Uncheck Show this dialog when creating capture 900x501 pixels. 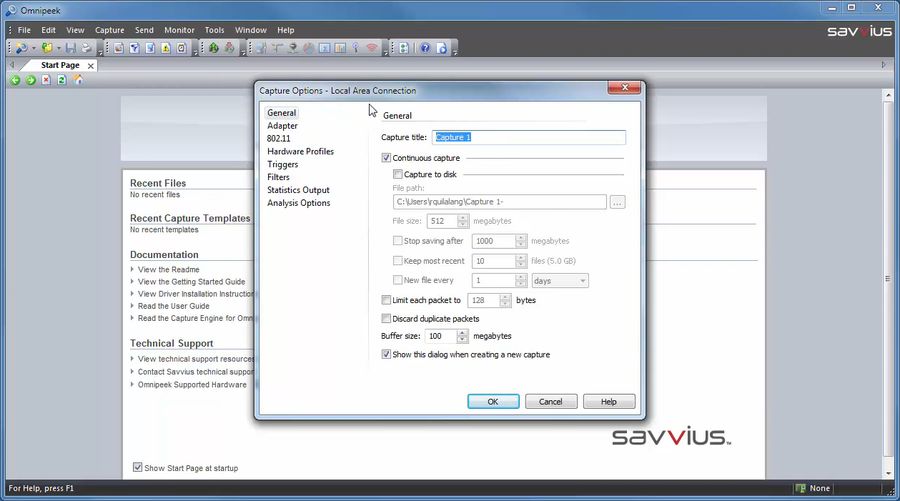386,354
